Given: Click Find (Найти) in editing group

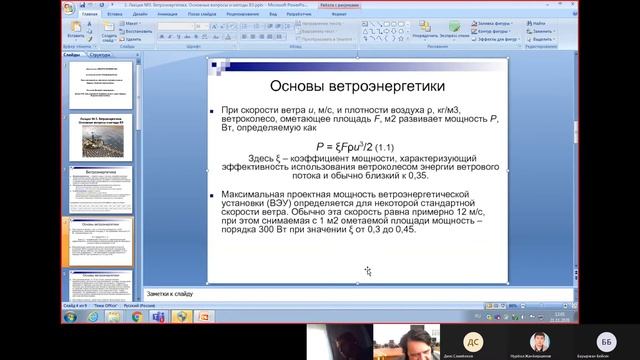Looking at the screenshot, I should (536, 23).
